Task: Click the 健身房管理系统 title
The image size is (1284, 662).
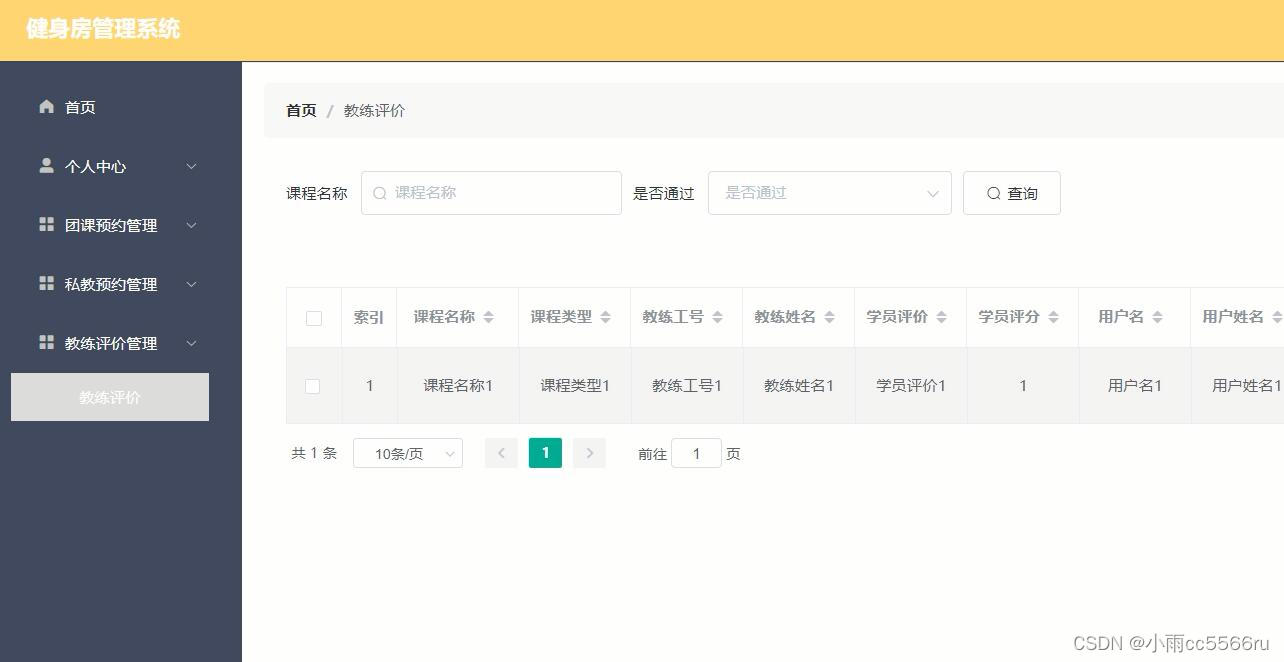Action: pos(103,29)
